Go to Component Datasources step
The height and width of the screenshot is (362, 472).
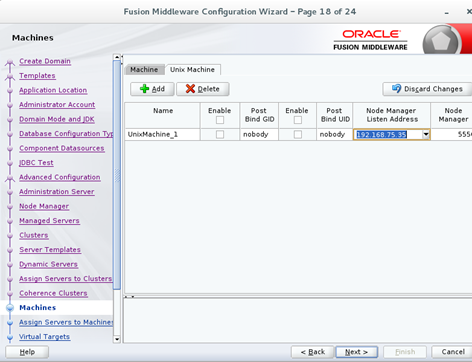(x=61, y=148)
